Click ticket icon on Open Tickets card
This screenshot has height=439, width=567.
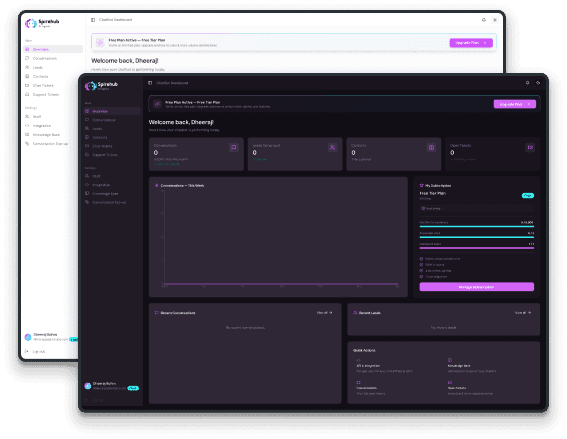pos(530,147)
